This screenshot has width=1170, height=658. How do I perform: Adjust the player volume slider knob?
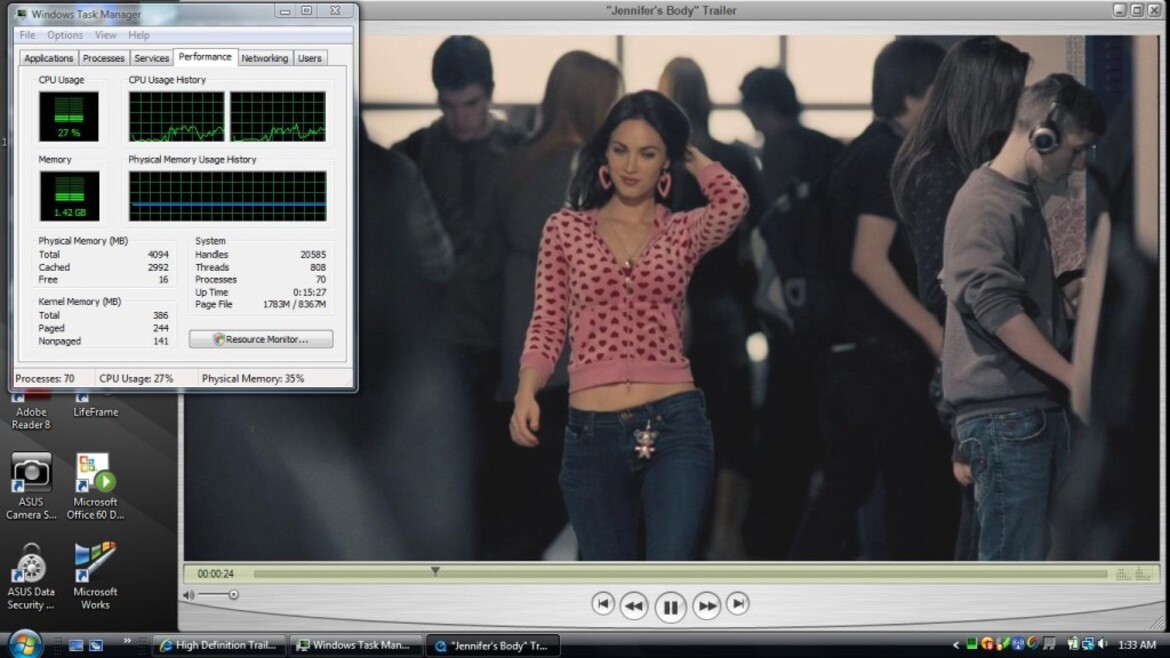click(x=234, y=595)
